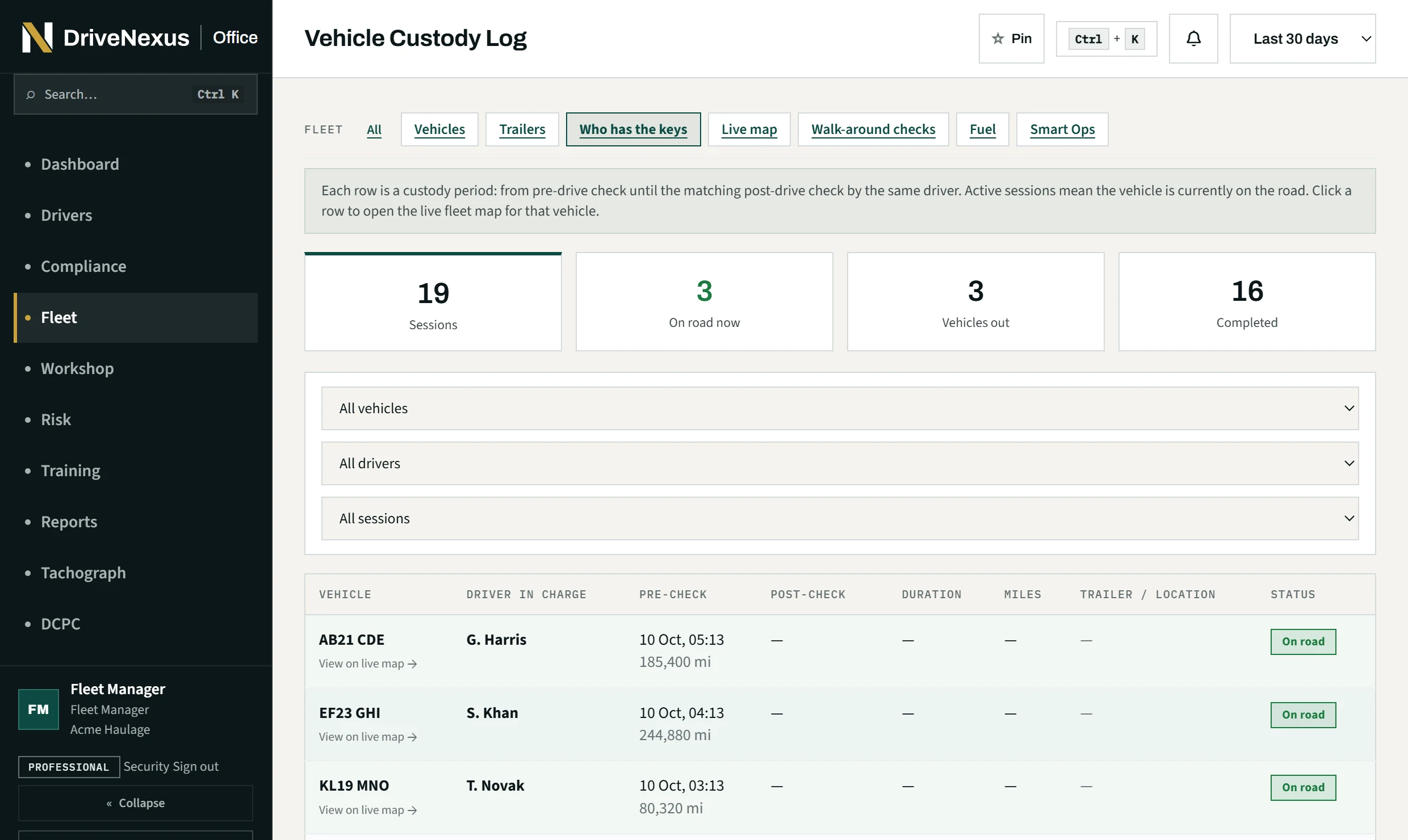This screenshot has width=1408, height=840.
Task: Switch to the Trailers tab
Action: click(522, 129)
